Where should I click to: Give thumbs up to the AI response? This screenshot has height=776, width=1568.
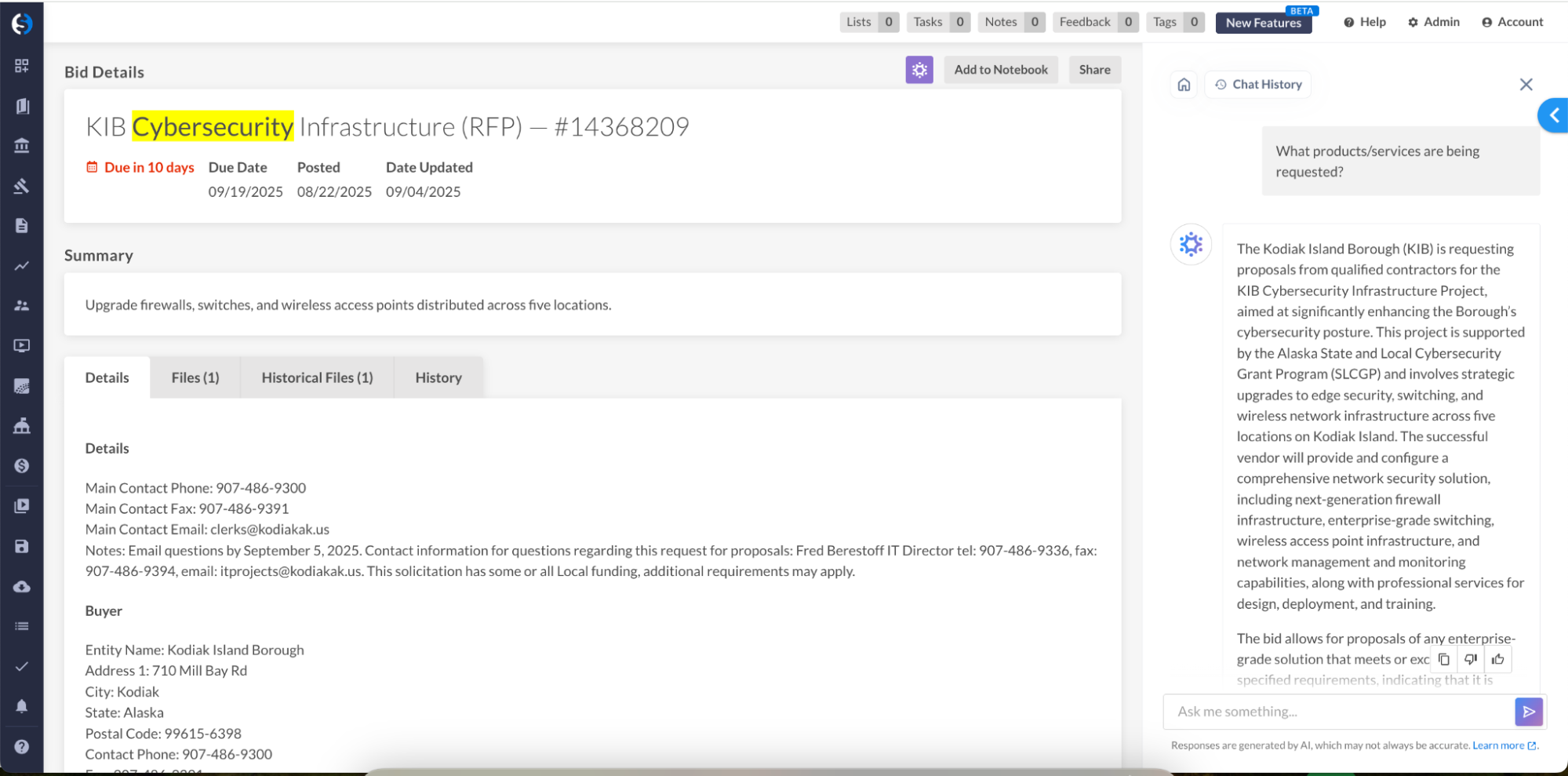[1497, 659]
